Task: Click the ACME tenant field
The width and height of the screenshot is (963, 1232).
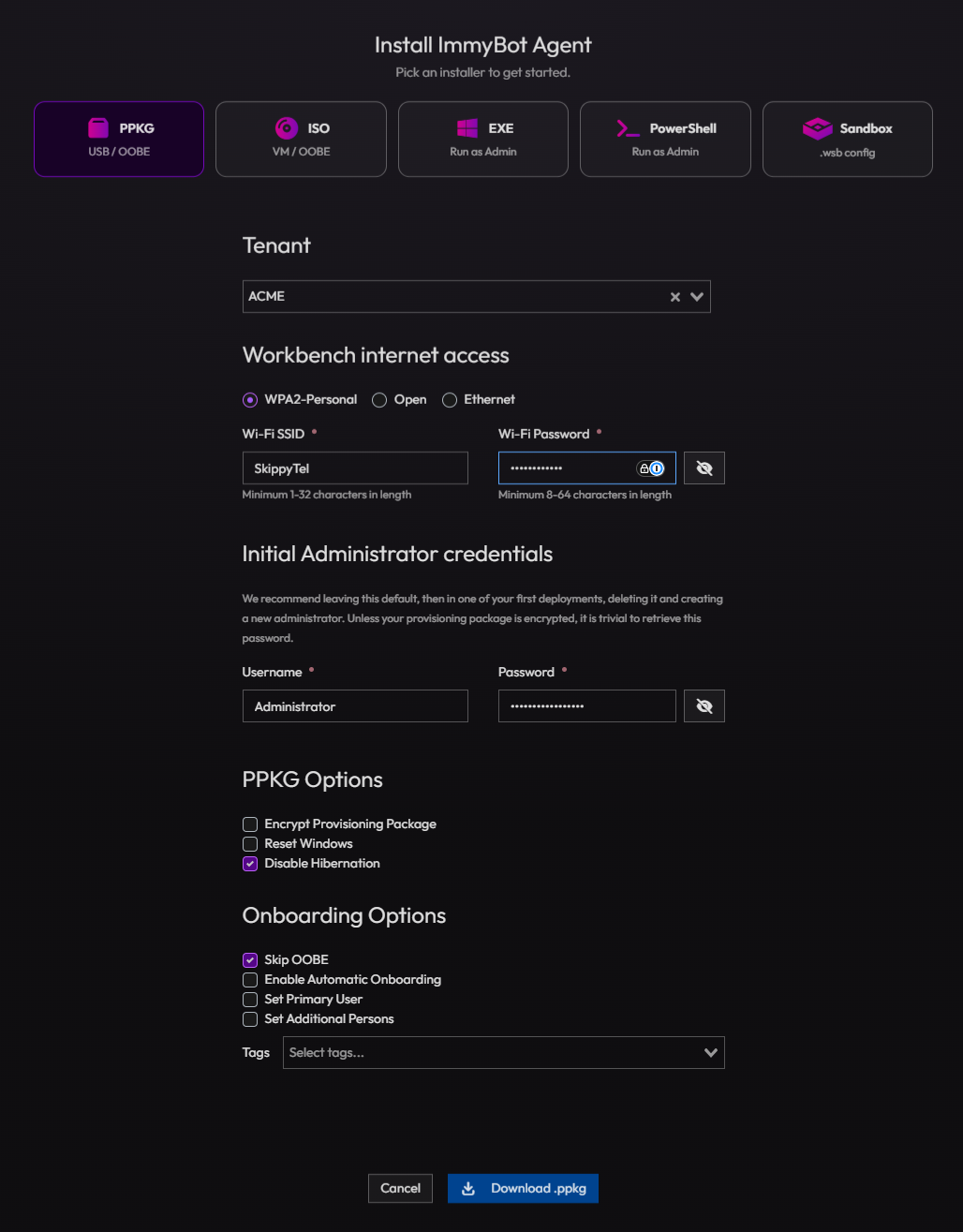Action: [x=476, y=296]
